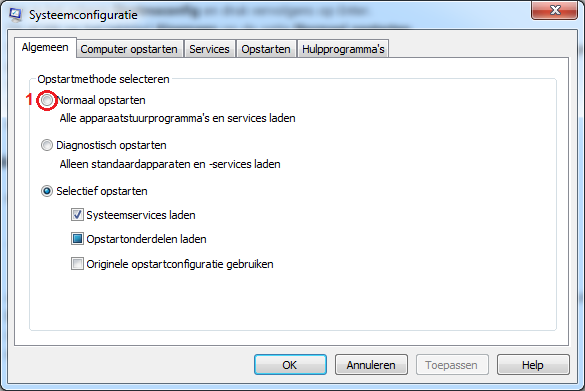
Task: Toggle Opstartonderdelen laden checkbox
Action: [77, 239]
